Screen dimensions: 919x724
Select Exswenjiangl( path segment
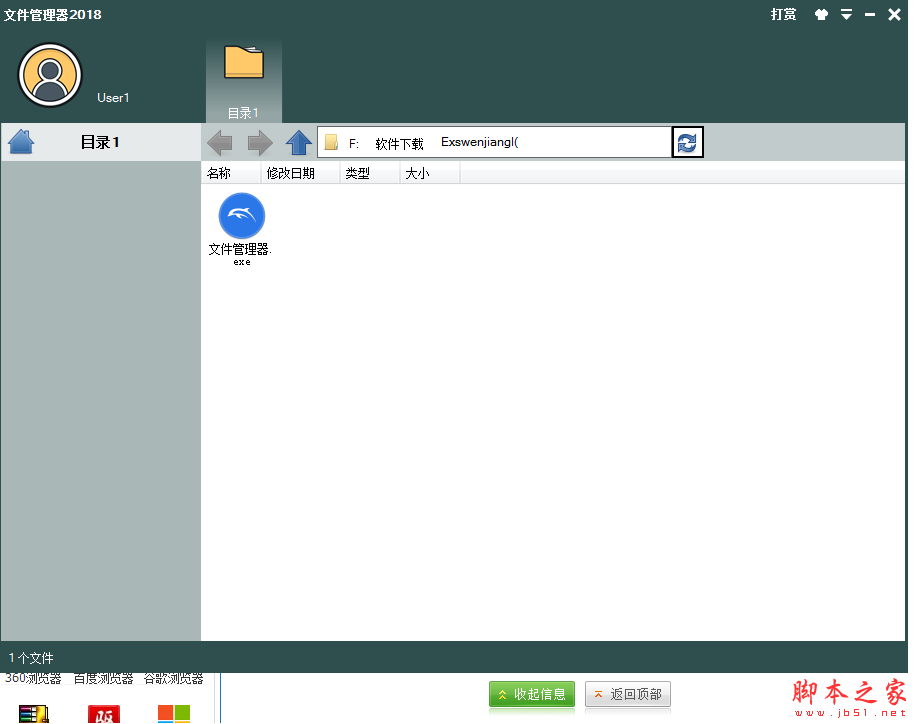tap(479, 142)
